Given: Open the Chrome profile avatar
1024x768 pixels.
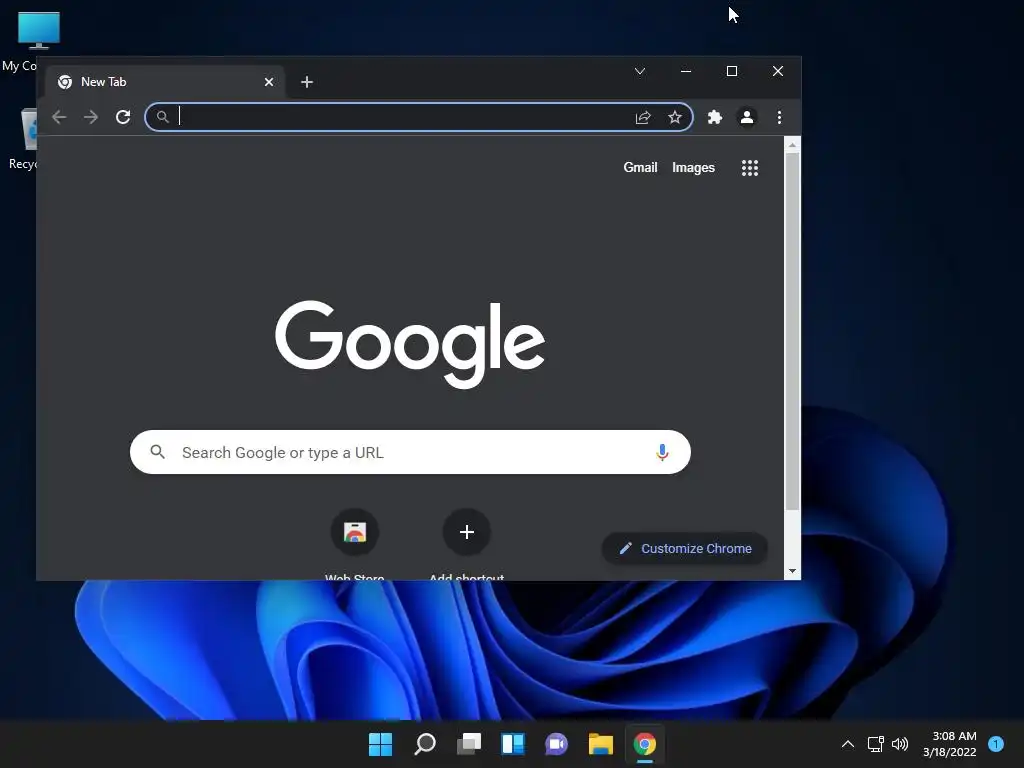Looking at the screenshot, I should 746,117.
